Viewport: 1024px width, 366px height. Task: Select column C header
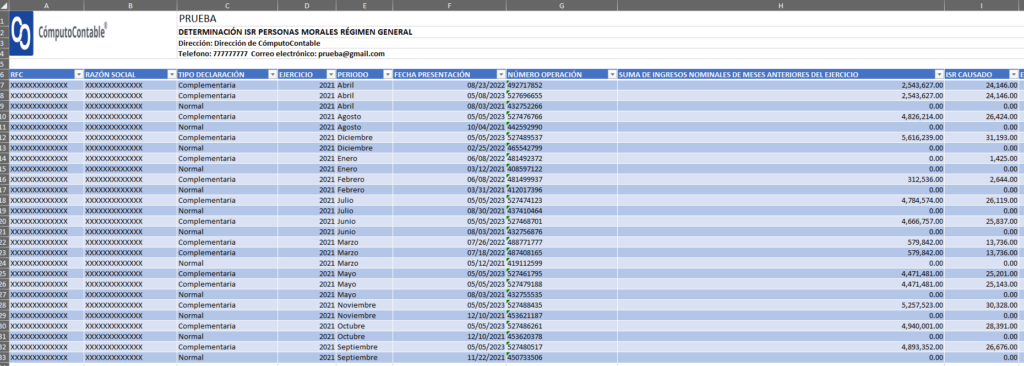pyautogui.click(x=227, y=5)
